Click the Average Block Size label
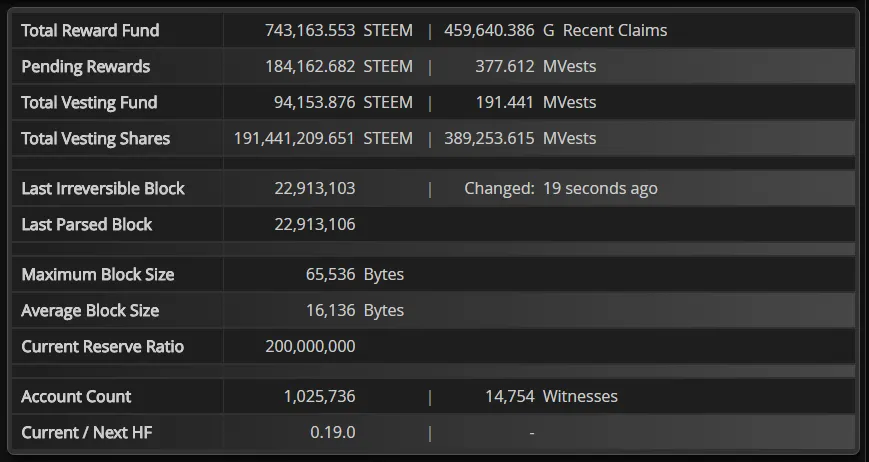Image resolution: width=869 pixels, height=462 pixels. [x=90, y=310]
